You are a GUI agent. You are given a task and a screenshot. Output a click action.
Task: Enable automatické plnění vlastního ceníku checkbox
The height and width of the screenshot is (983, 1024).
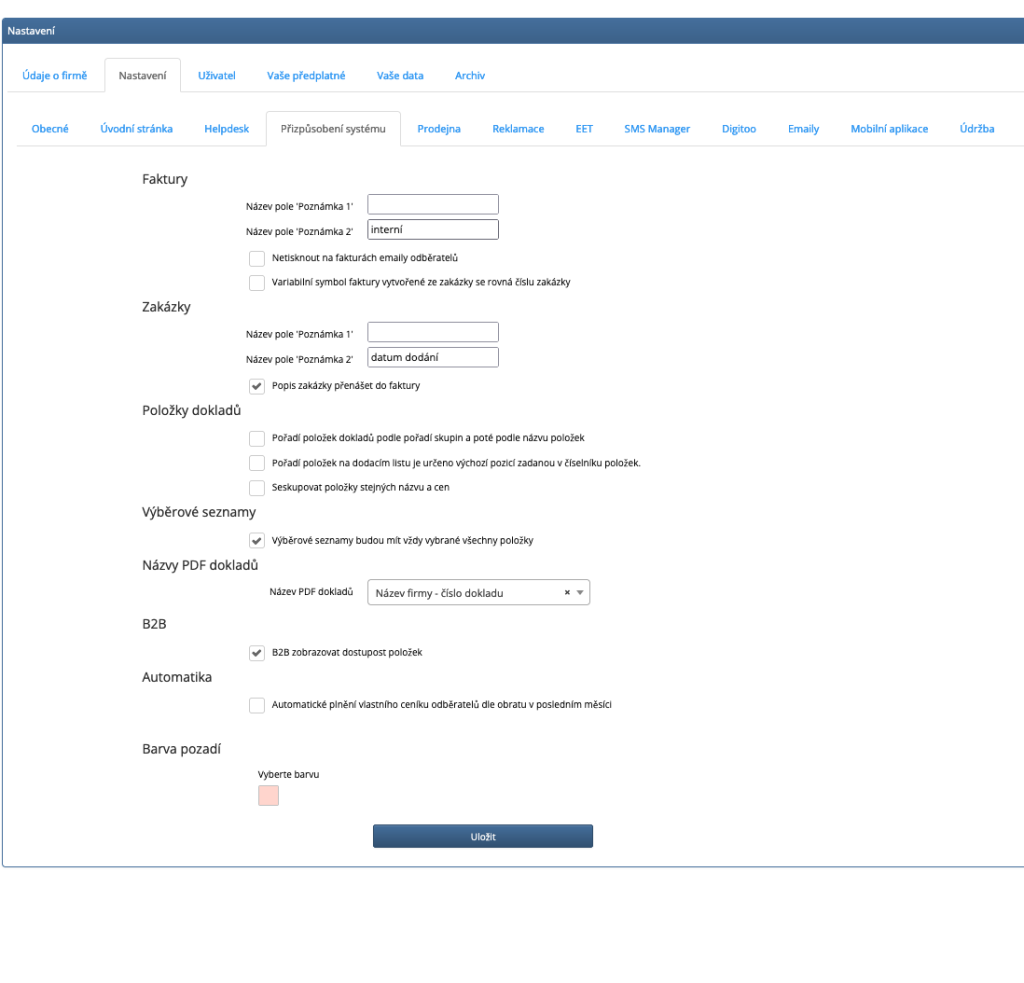tap(257, 704)
